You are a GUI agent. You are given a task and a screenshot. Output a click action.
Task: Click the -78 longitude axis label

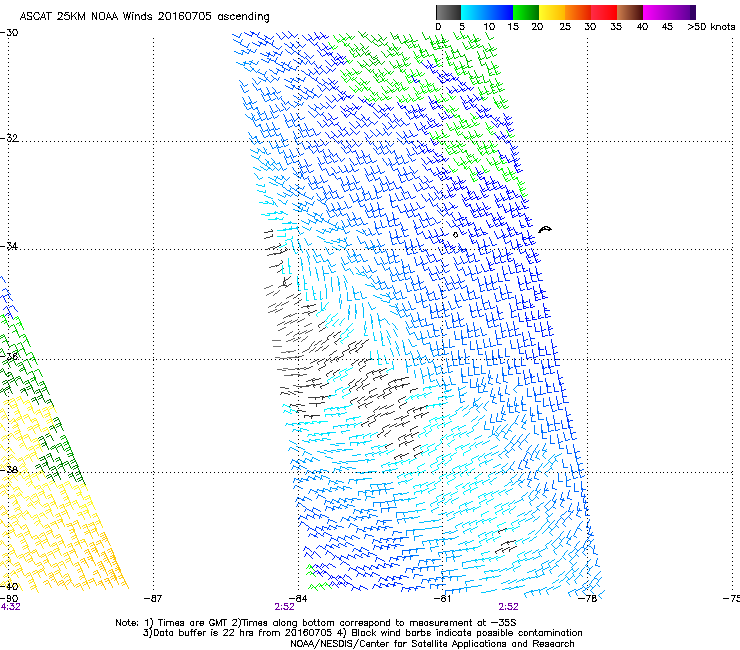pyautogui.click(x=587, y=599)
